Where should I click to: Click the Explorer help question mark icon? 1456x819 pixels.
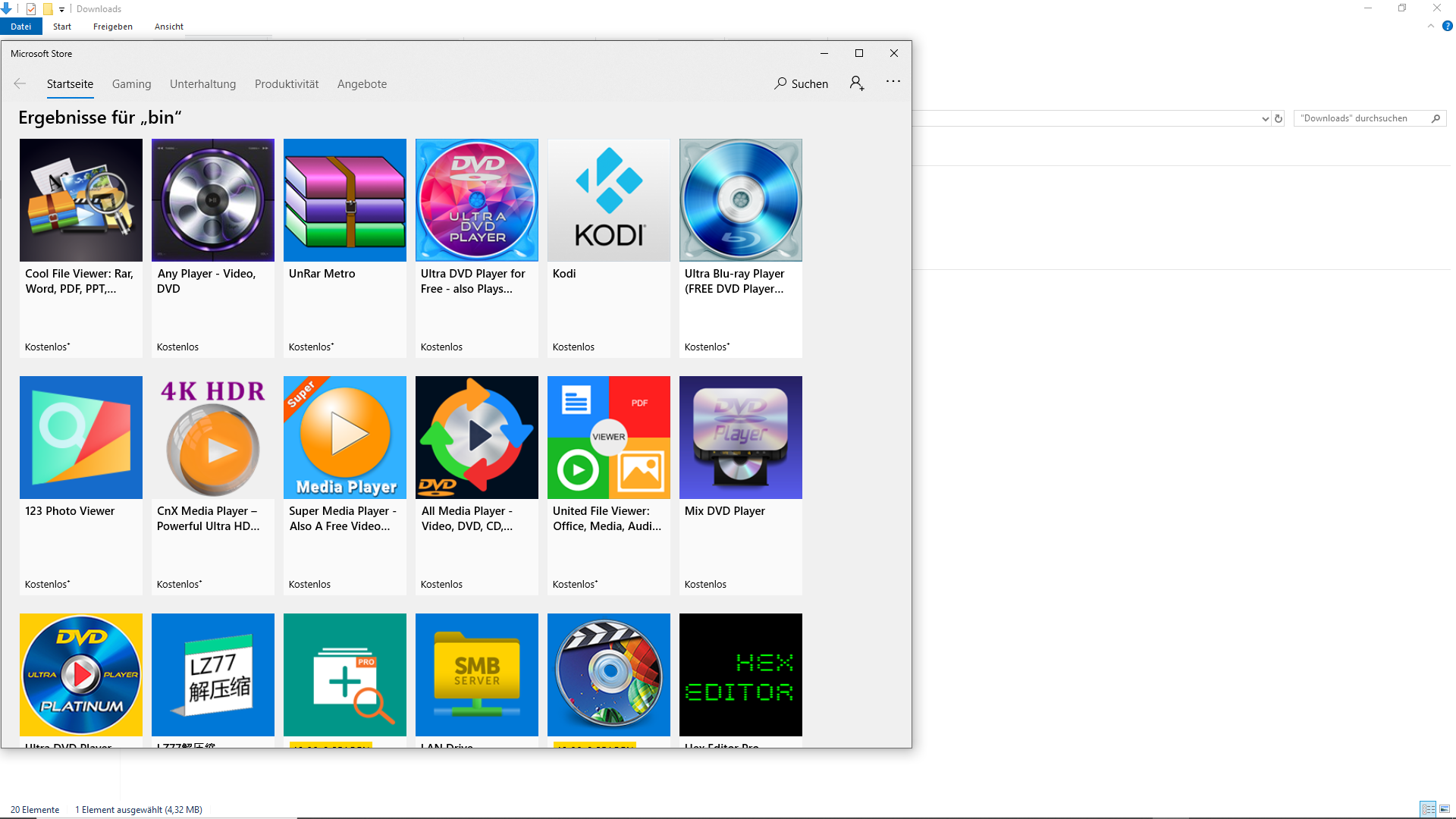1447,26
